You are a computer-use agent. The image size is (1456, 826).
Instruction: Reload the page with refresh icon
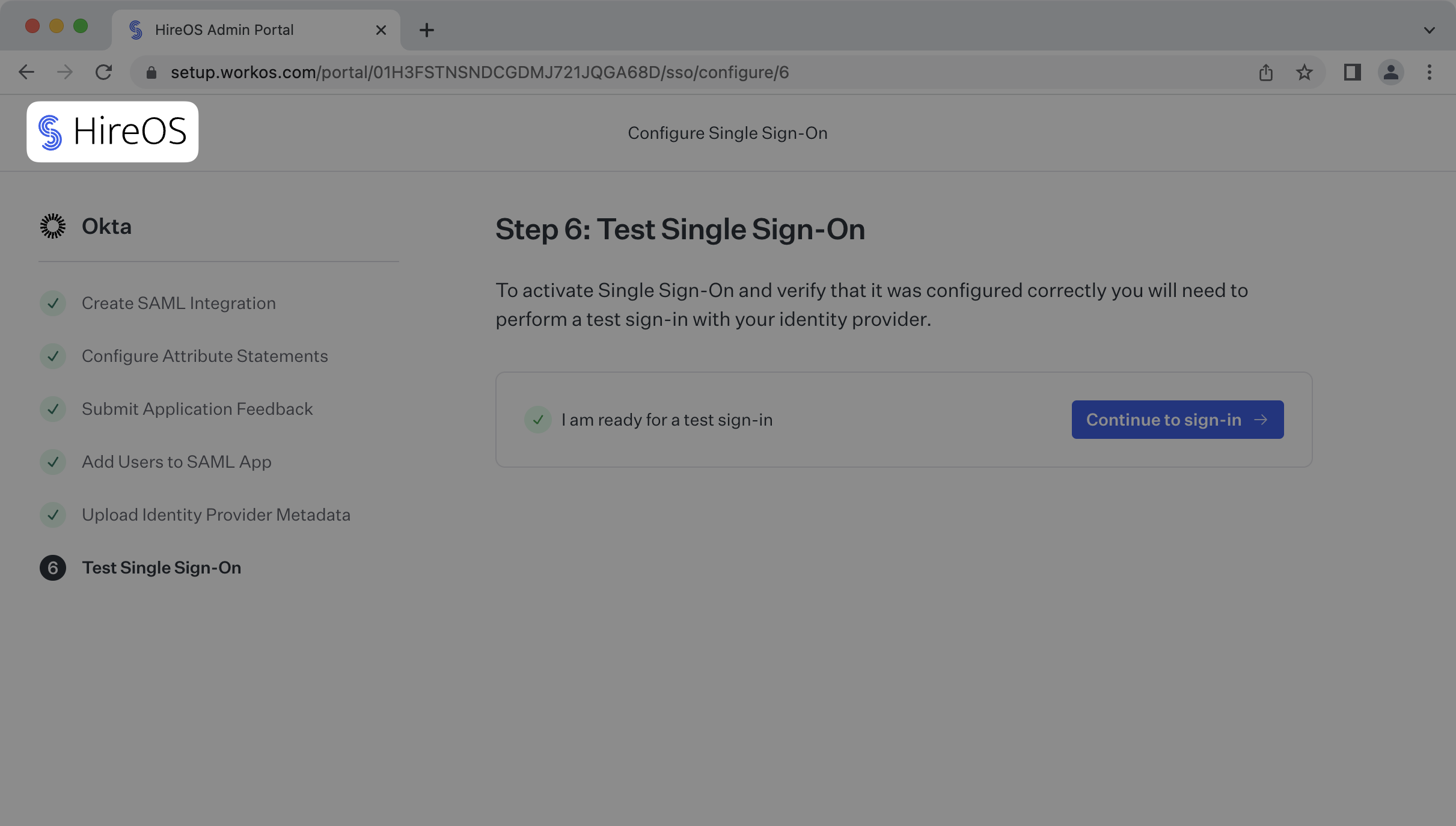(x=104, y=73)
